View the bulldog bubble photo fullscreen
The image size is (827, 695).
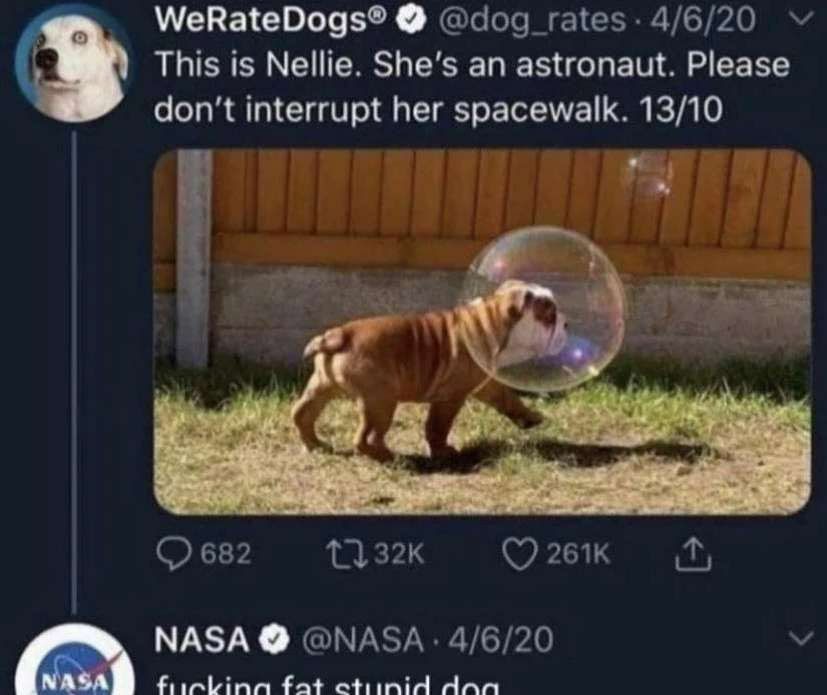(x=482, y=332)
